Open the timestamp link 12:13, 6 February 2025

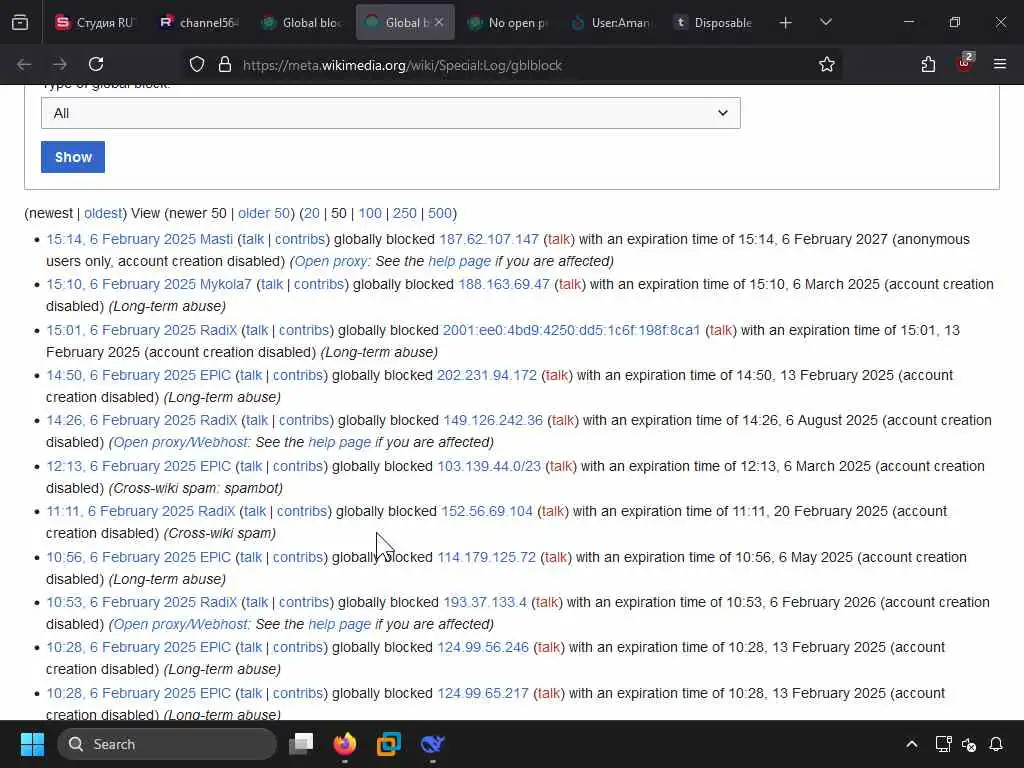coord(121,466)
